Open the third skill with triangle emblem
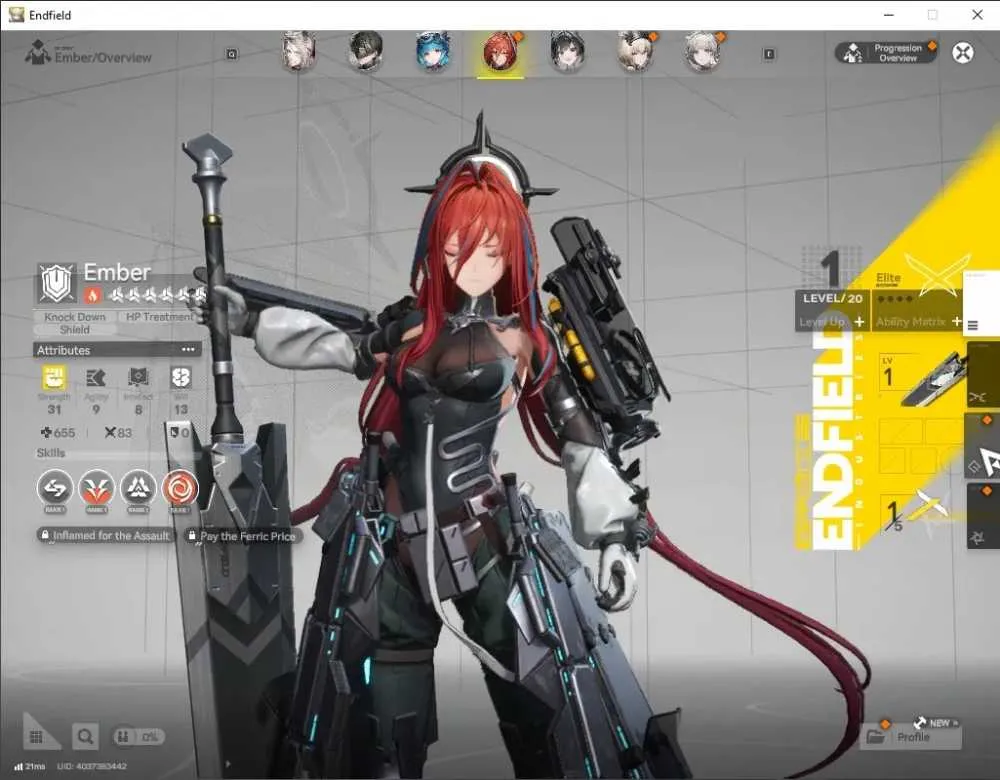The image size is (1000, 780). point(138,489)
